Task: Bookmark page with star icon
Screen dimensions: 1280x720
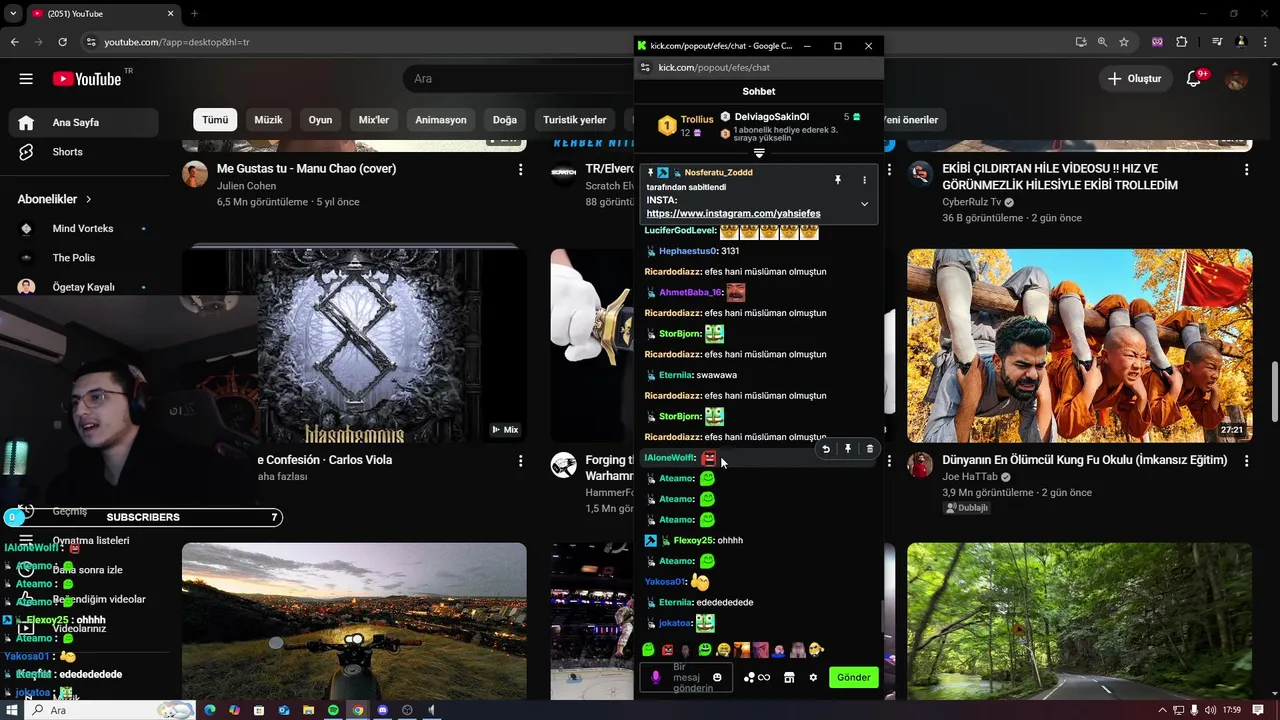Action: [1124, 42]
